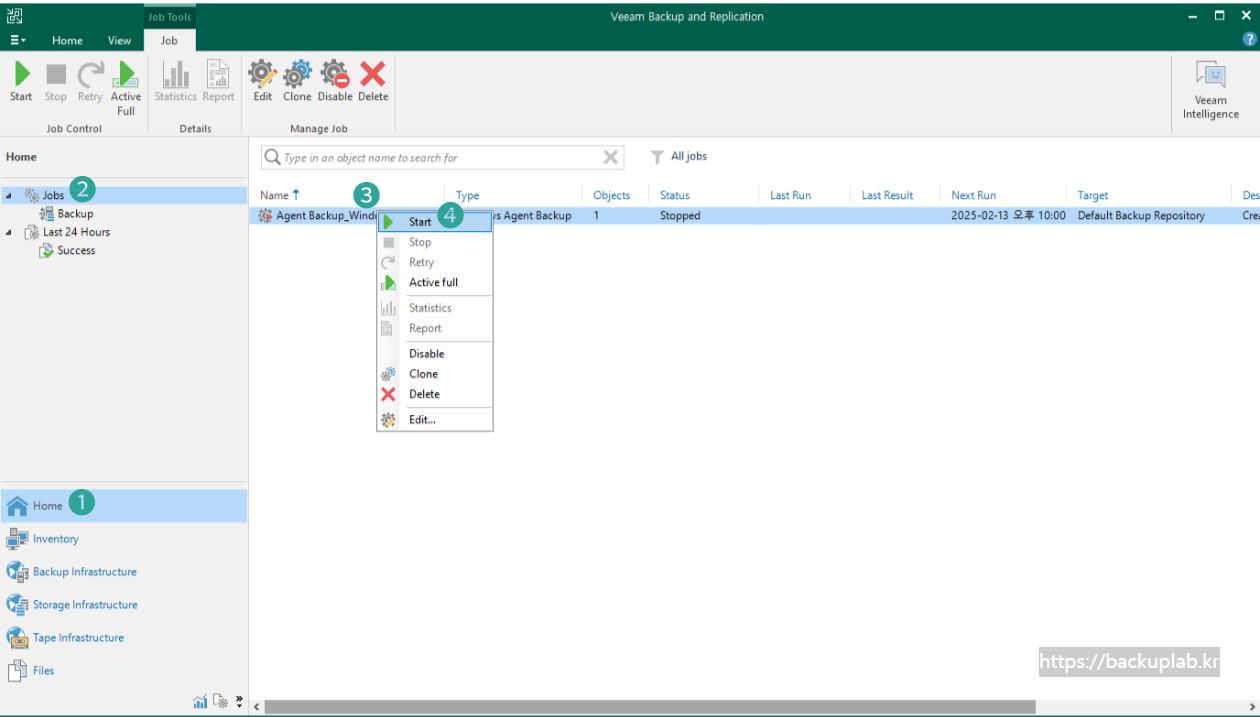Image resolution: width=1260 pixels, height=717 pixels.
Task: Click the Retry icon in the ribbon
Action: 90,82
